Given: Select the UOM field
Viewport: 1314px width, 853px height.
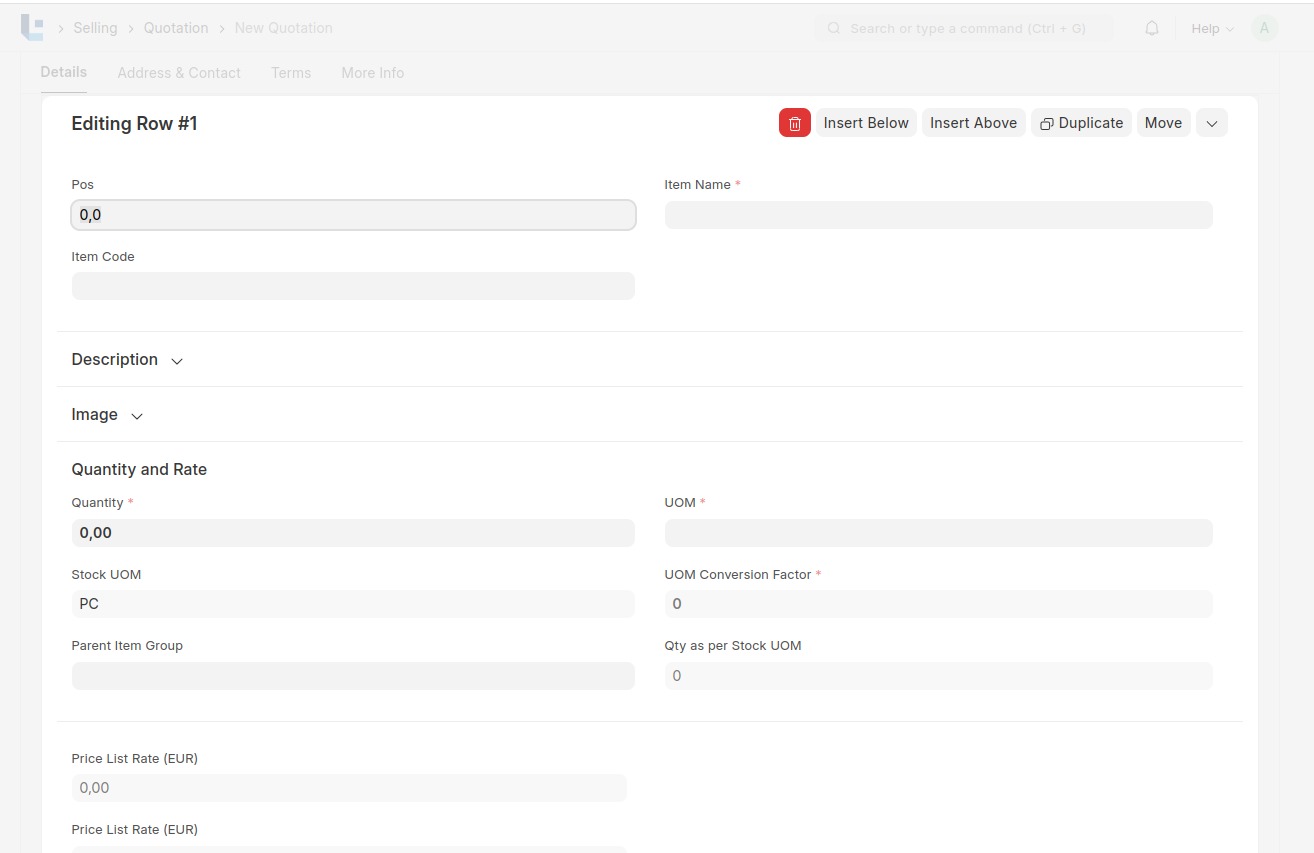Looking at the screenshot, I should point(938,533).
